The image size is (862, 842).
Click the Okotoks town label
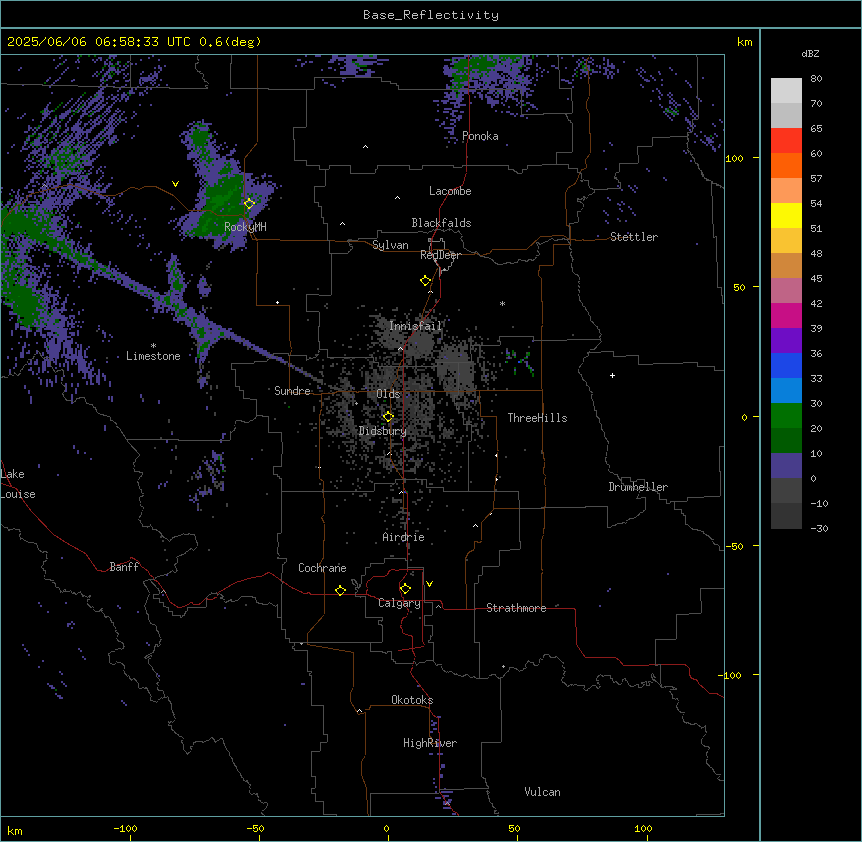click(x=412, y=700)
